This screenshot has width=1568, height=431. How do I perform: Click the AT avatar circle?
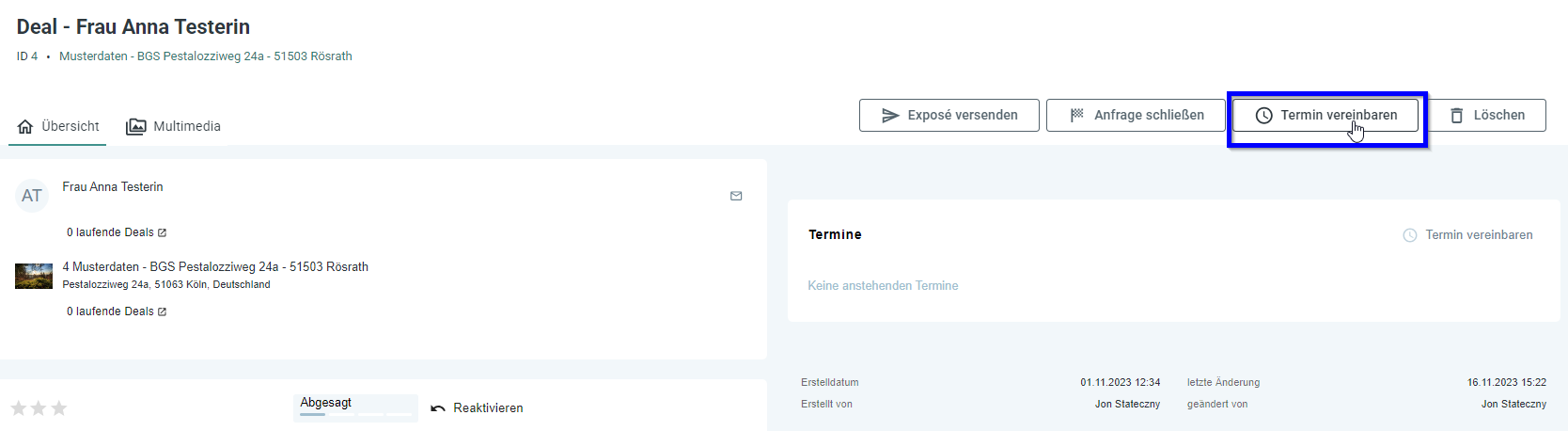click(x=32, y=196)
